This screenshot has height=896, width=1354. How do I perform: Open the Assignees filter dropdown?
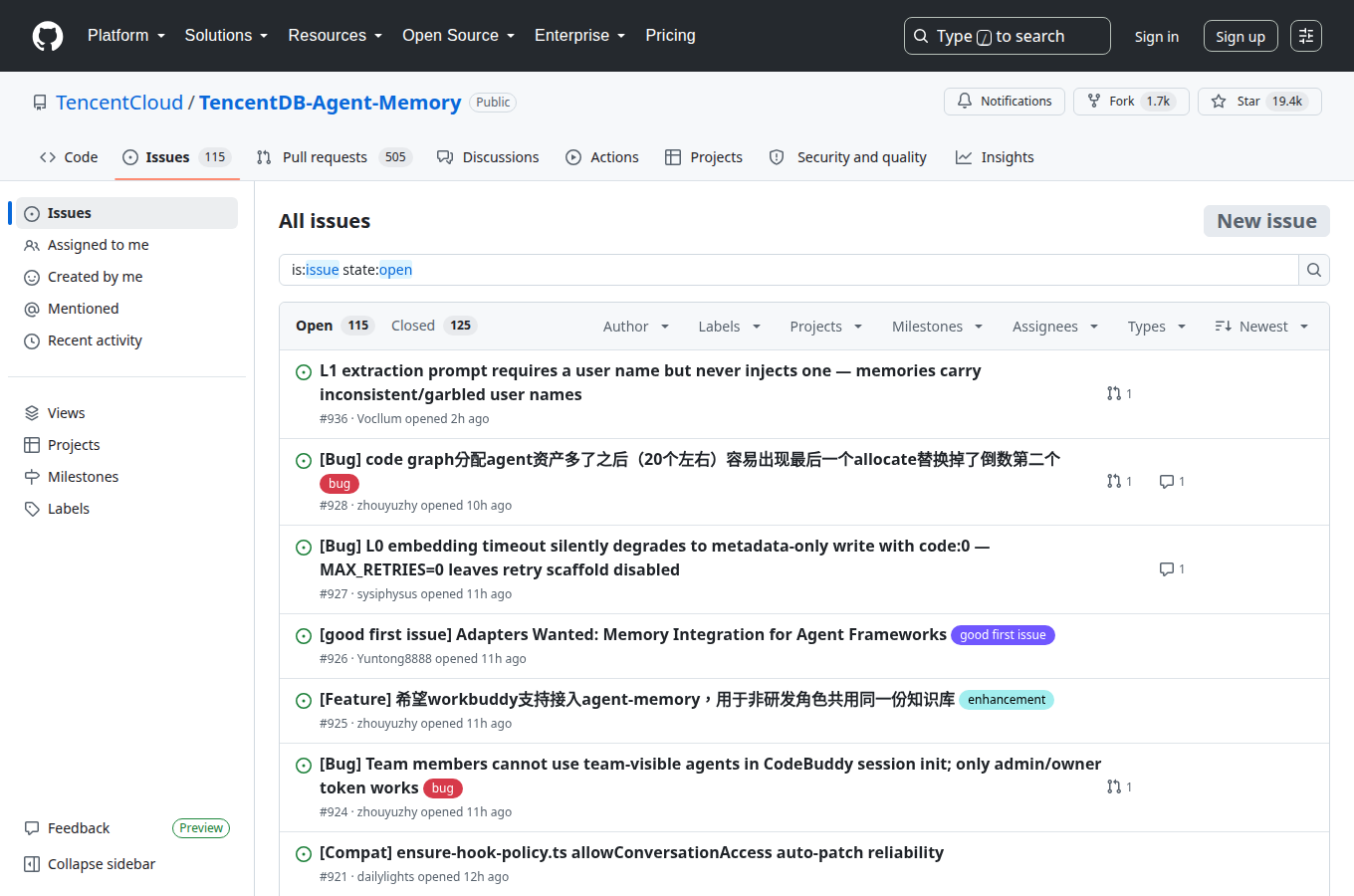click(x=1055, y=327)
